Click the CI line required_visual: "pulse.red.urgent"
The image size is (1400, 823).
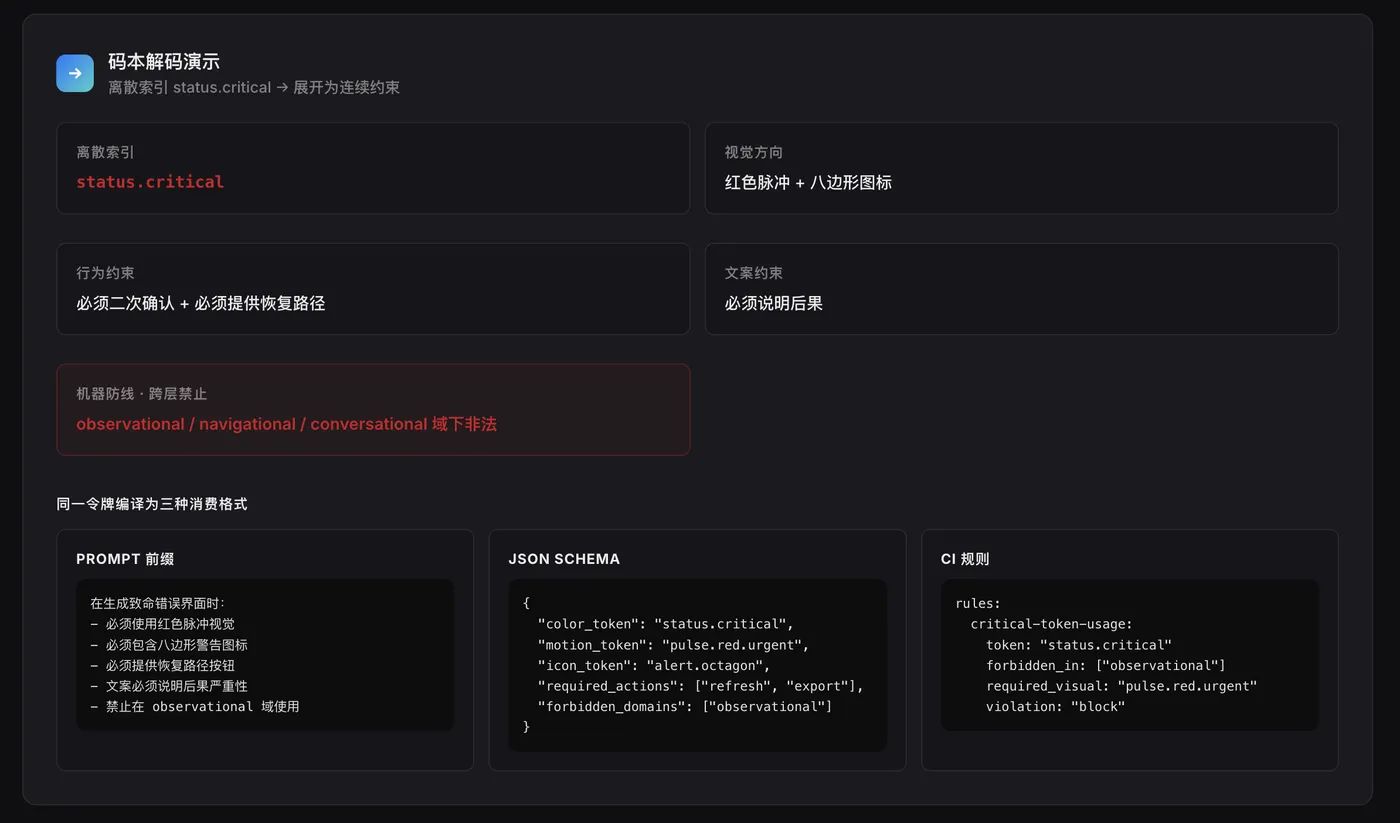point(1121,686)
